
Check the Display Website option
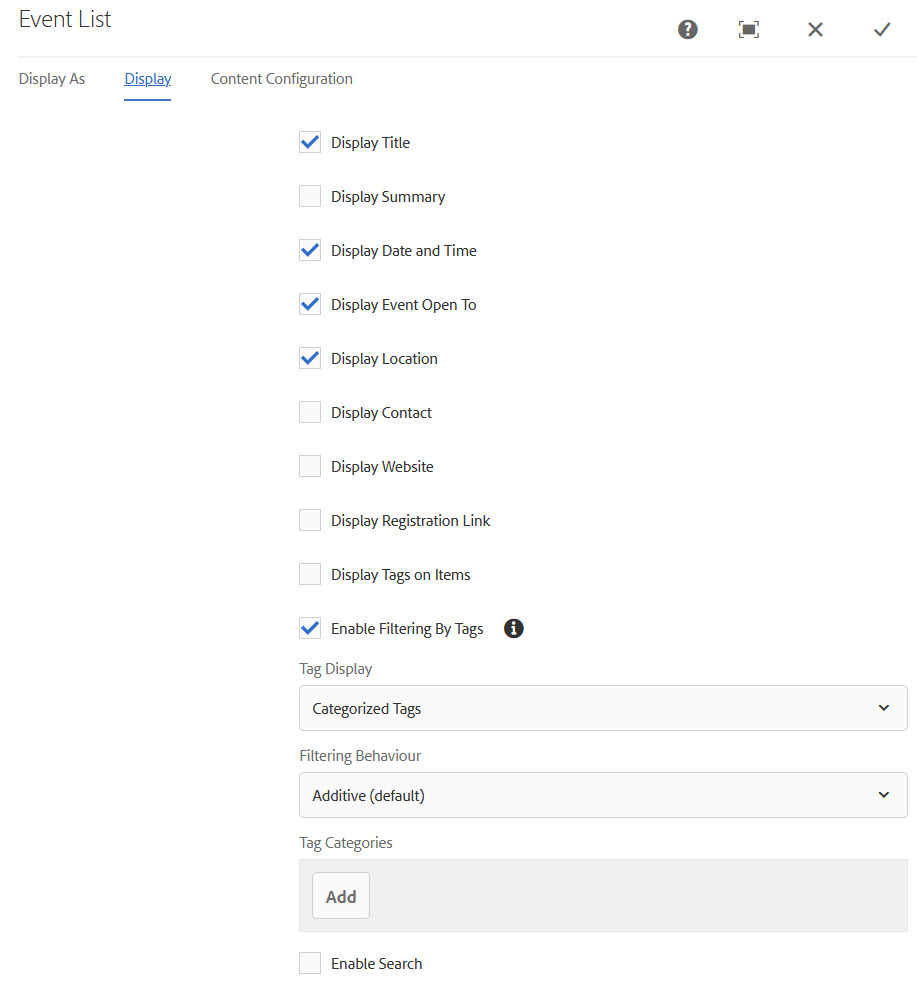click(x=310, y=466)
